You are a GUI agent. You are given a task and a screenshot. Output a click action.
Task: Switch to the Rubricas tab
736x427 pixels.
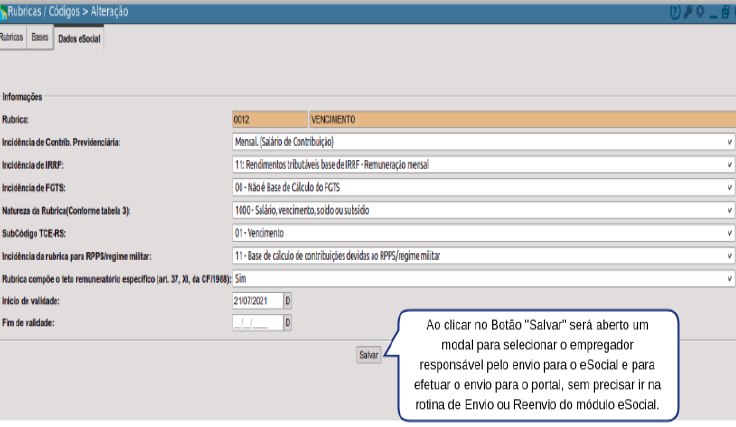tap(12, 37)
